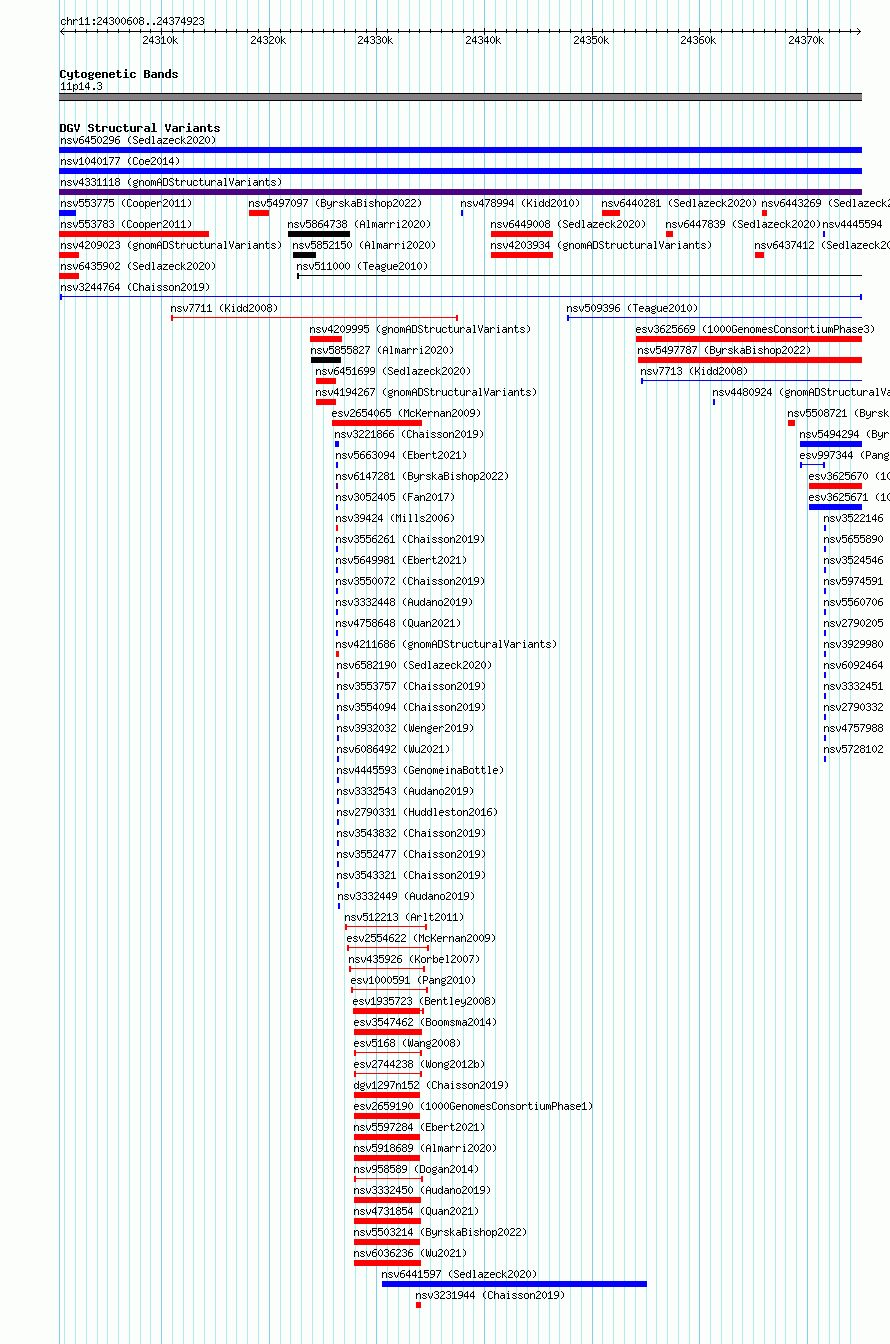Click esv5168 (Wang2008) label

407,1043
